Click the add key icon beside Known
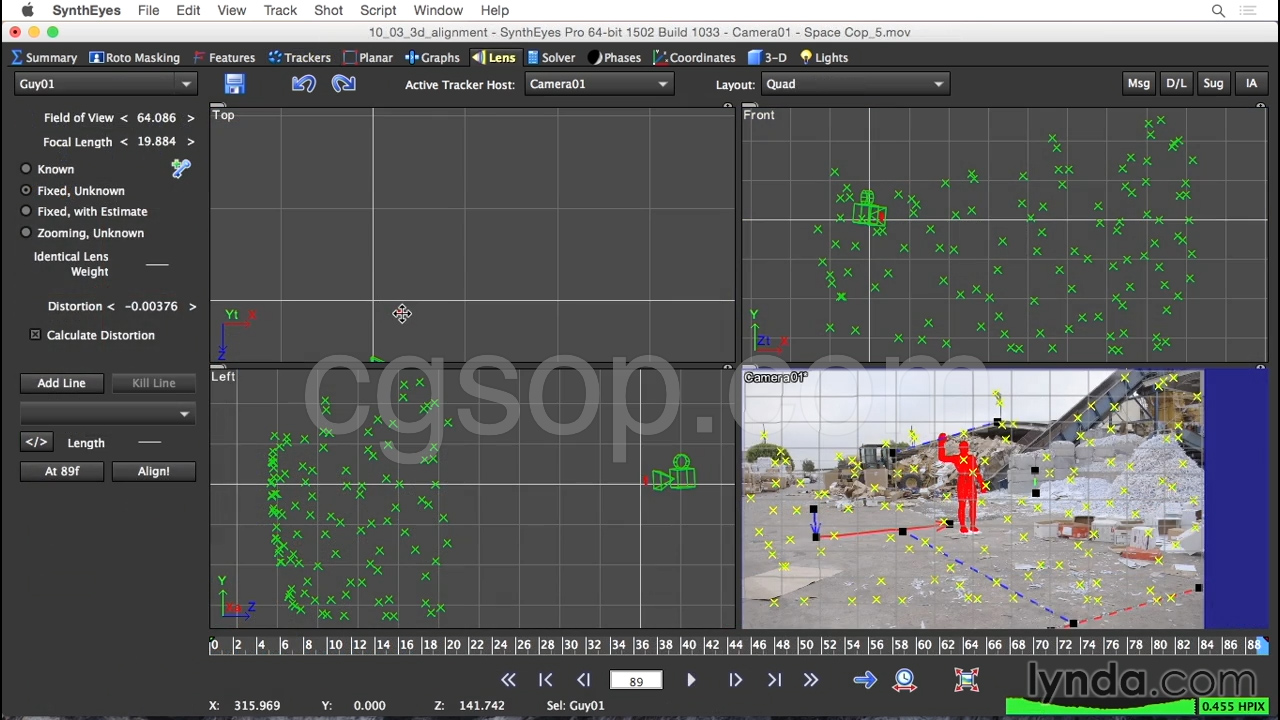This screenshot has height=720, width=1280. pos(181,169)
